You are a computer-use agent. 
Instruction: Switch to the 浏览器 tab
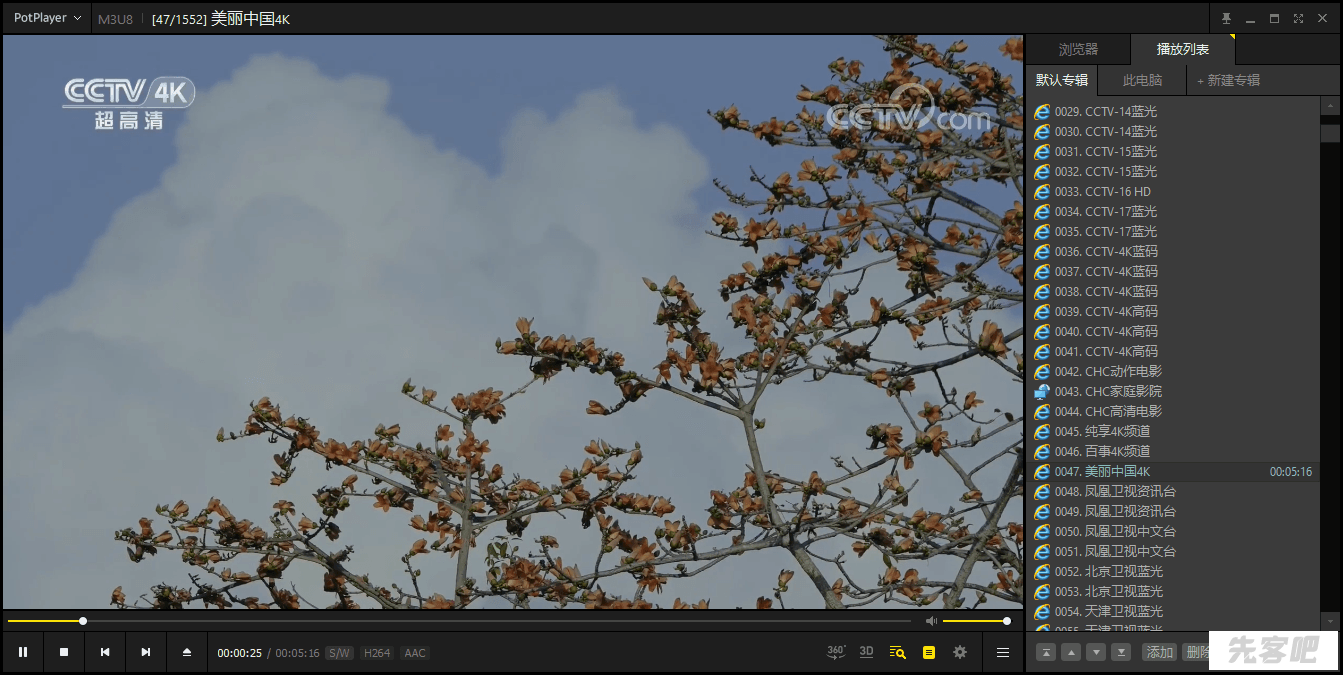click(x=1078, y=50)
